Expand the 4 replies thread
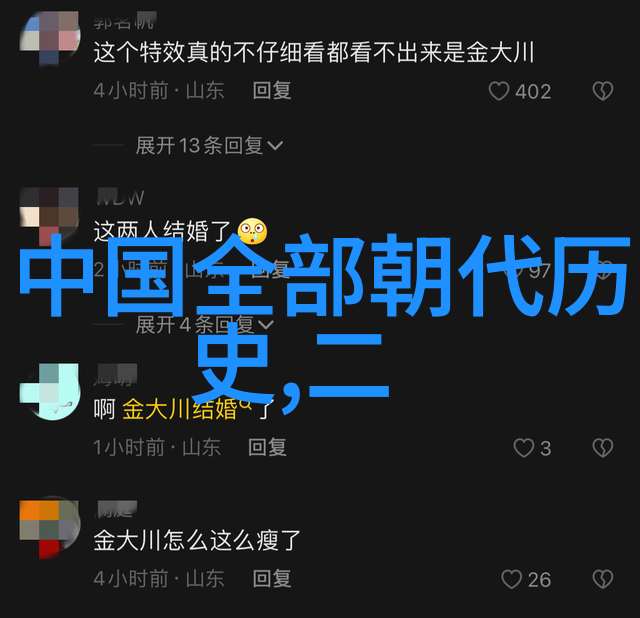Screen dimensions: 640x618 [204, 325]
